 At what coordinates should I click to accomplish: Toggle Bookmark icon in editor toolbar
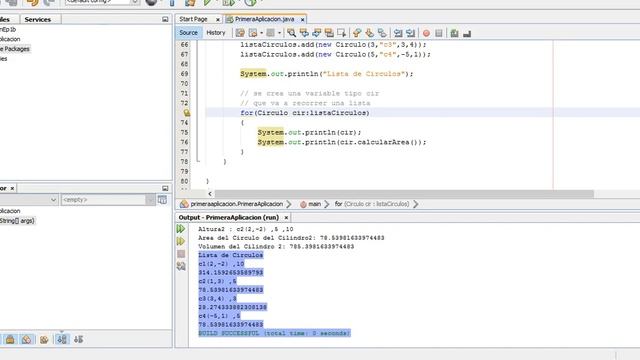pos(382,33)
